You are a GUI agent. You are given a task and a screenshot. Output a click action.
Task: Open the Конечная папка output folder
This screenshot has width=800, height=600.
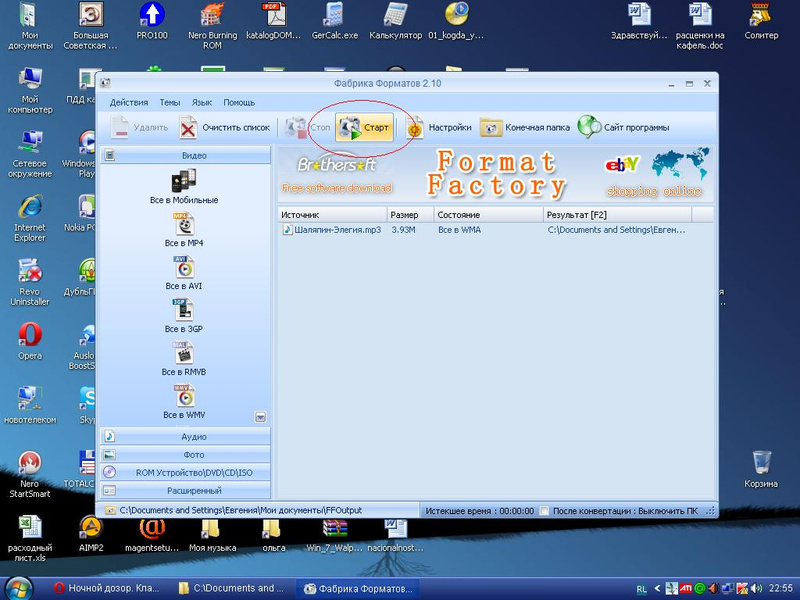(x=526, y=128)
